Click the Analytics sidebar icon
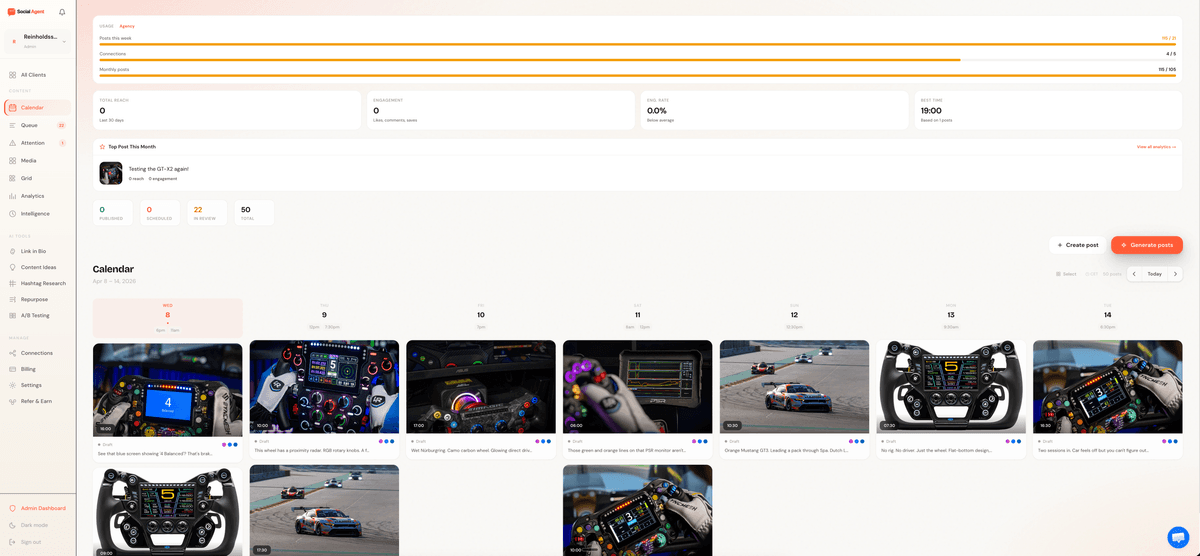The width and height of the screenshot is (1200, 556). (x=12, y=196)
